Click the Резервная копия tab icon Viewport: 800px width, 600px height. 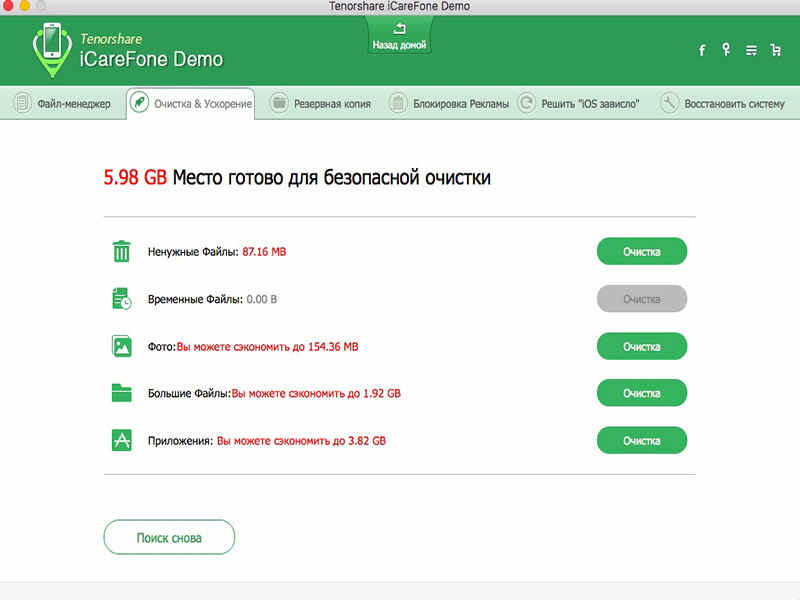click(x=279, y=103)
